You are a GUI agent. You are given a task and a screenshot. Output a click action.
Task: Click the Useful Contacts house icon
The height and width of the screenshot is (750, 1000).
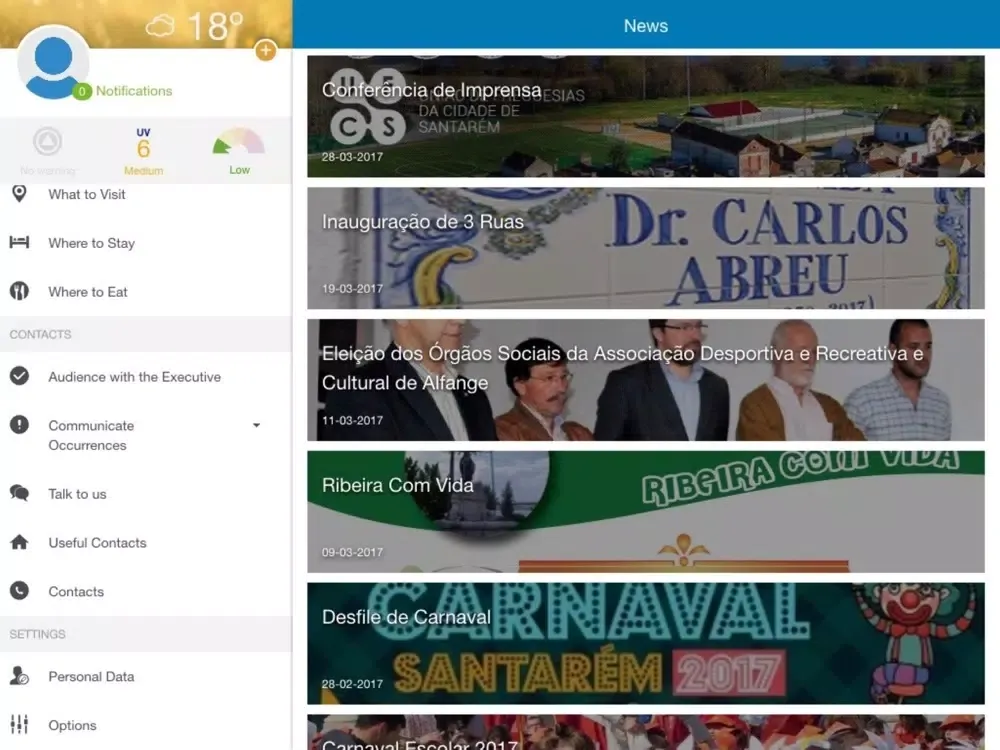(19, 542)
